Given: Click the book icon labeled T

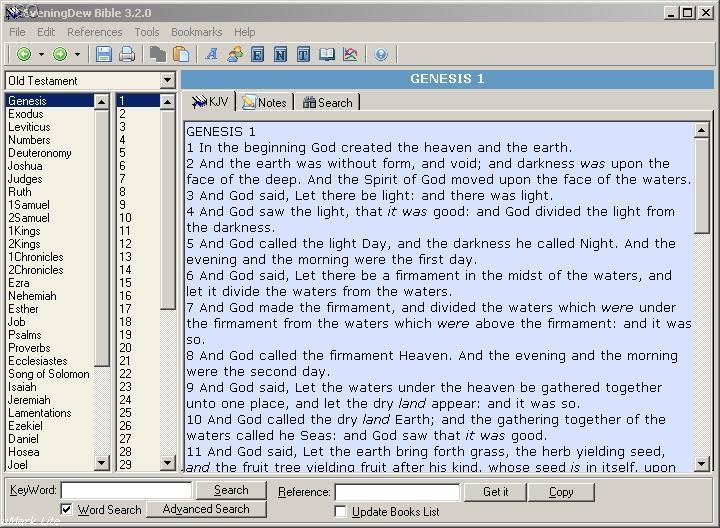Looking at the screenshot, I should coord(304,55).
